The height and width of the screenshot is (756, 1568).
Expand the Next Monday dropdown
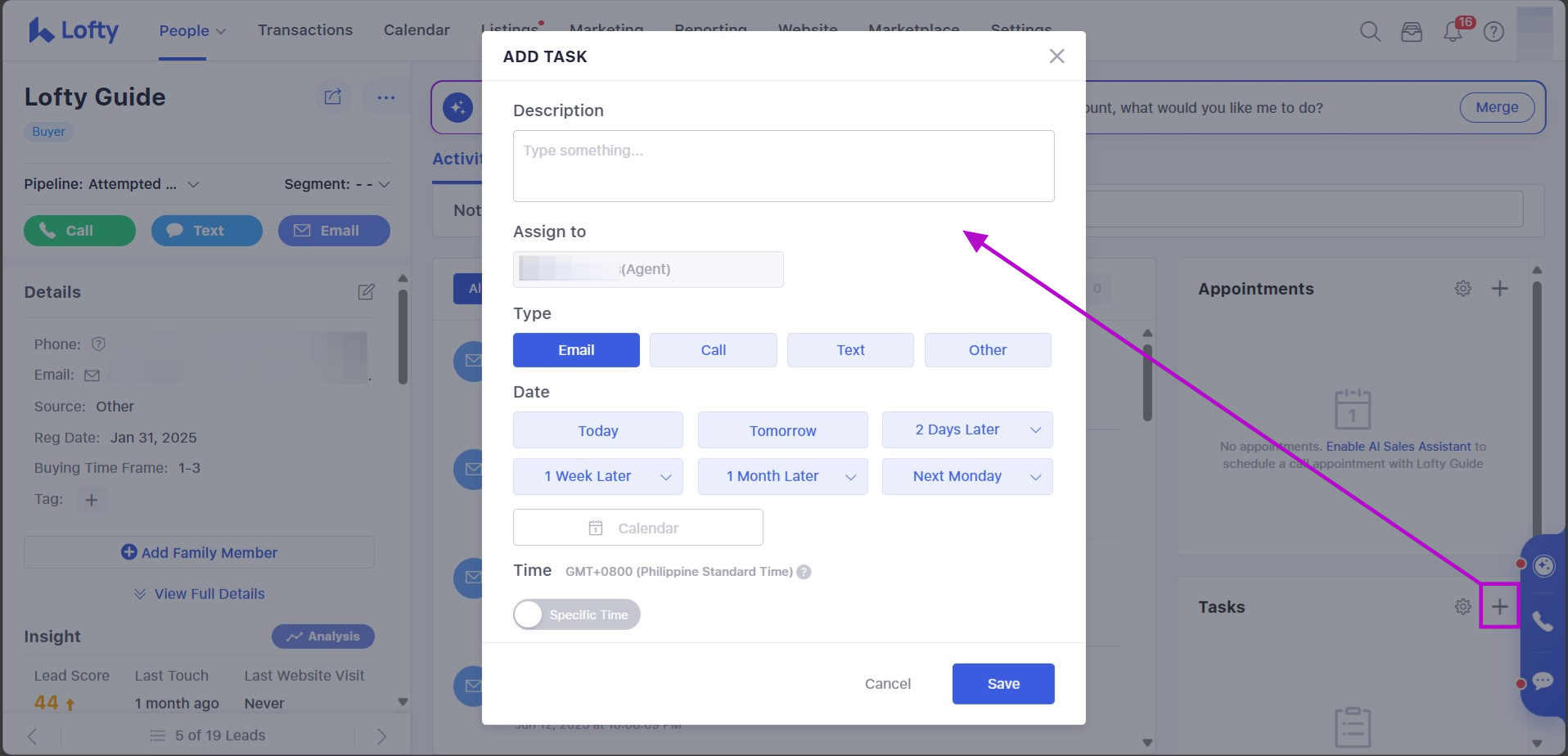coord(1035,477)
